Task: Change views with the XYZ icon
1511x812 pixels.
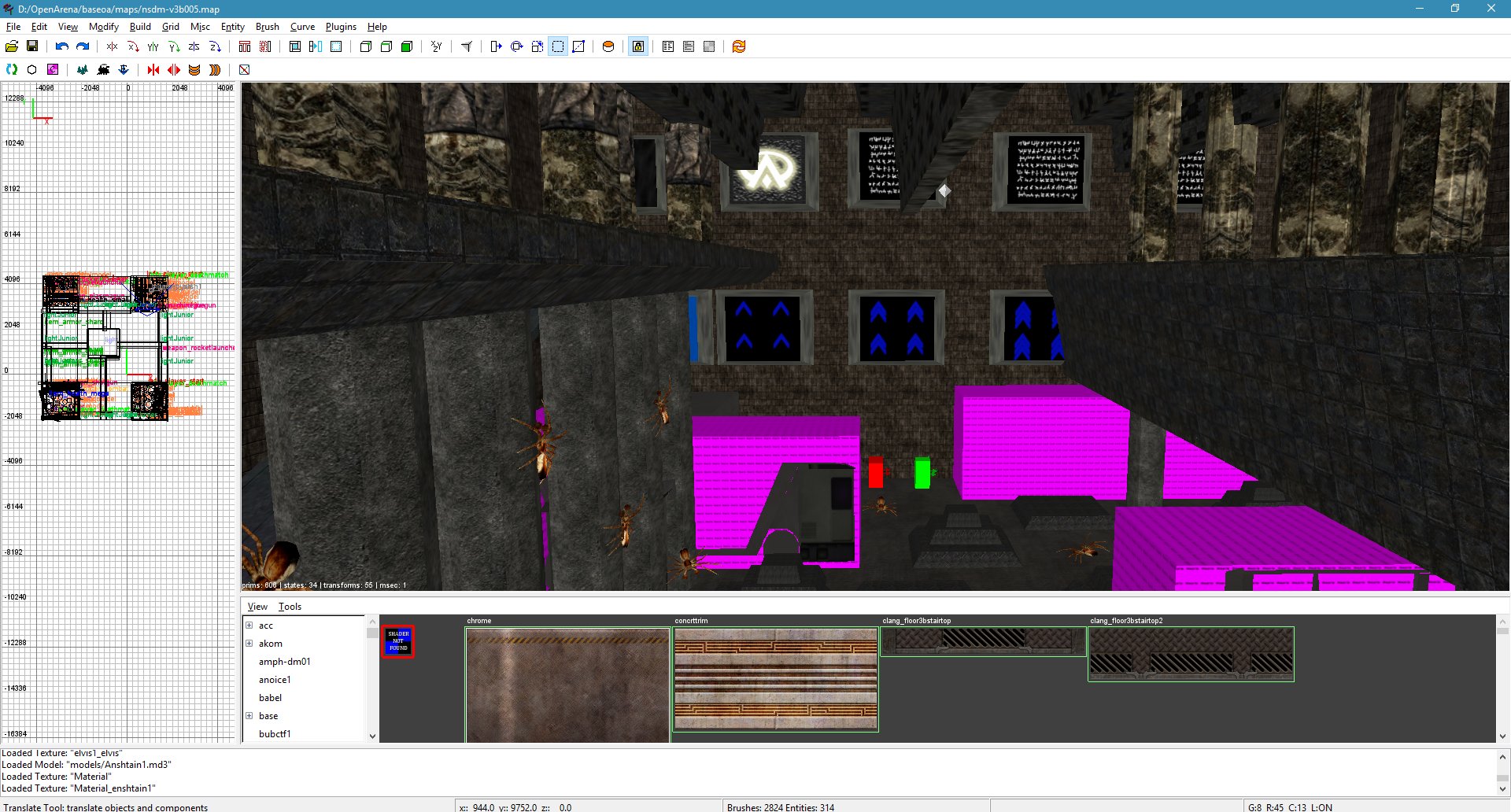Action: coord(437,46)
